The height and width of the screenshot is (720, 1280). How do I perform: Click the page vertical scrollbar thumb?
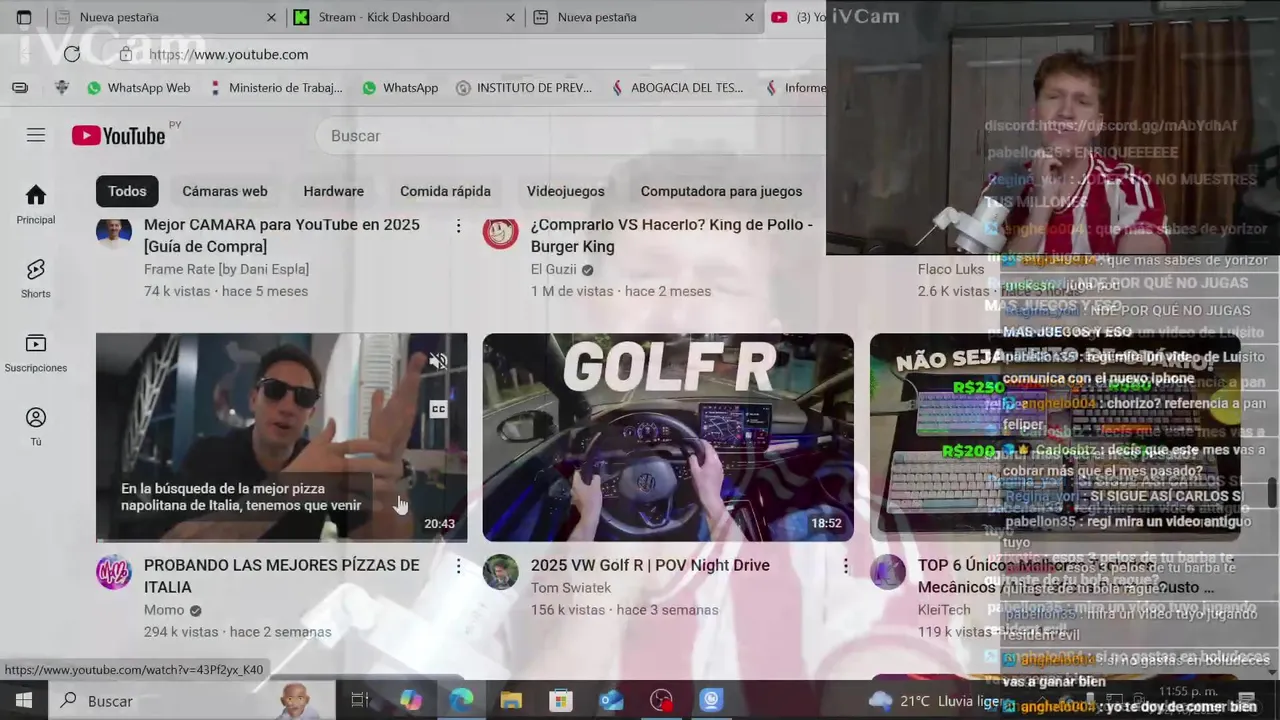1272,492
